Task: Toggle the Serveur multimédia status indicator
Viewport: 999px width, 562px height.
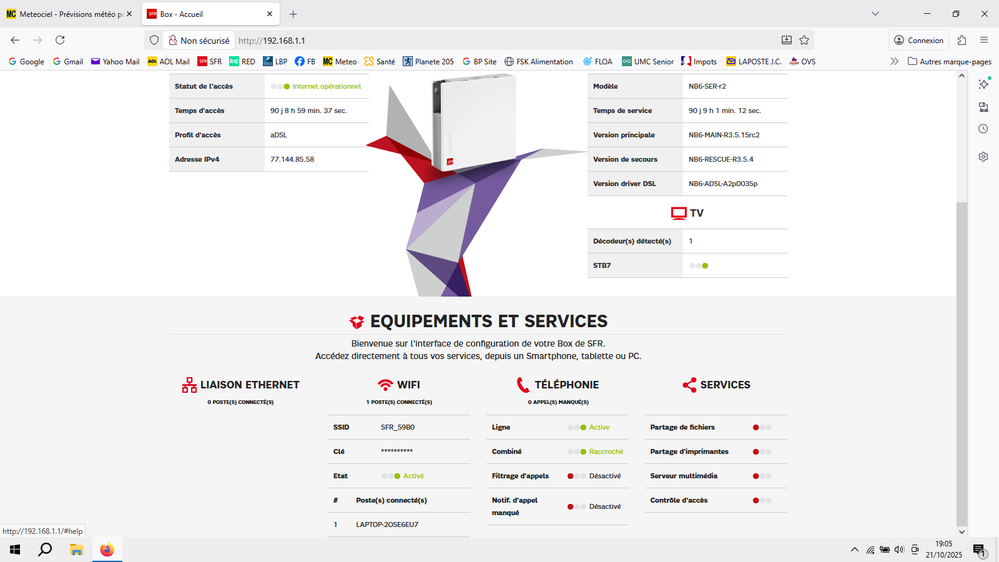Action: (x=762, y=476)
